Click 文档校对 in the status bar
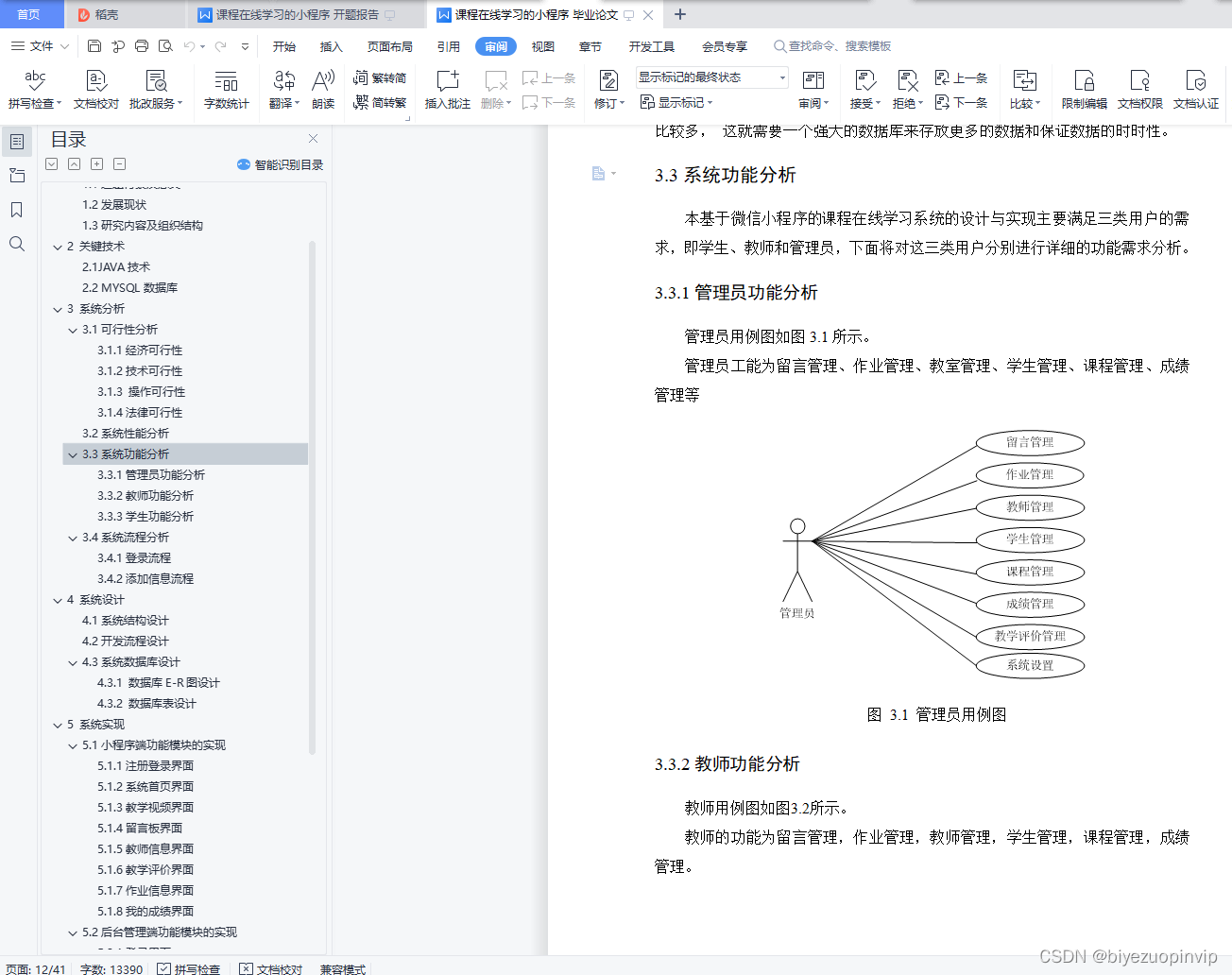This screenshot has height=975, width=1232. coord(271,968)
